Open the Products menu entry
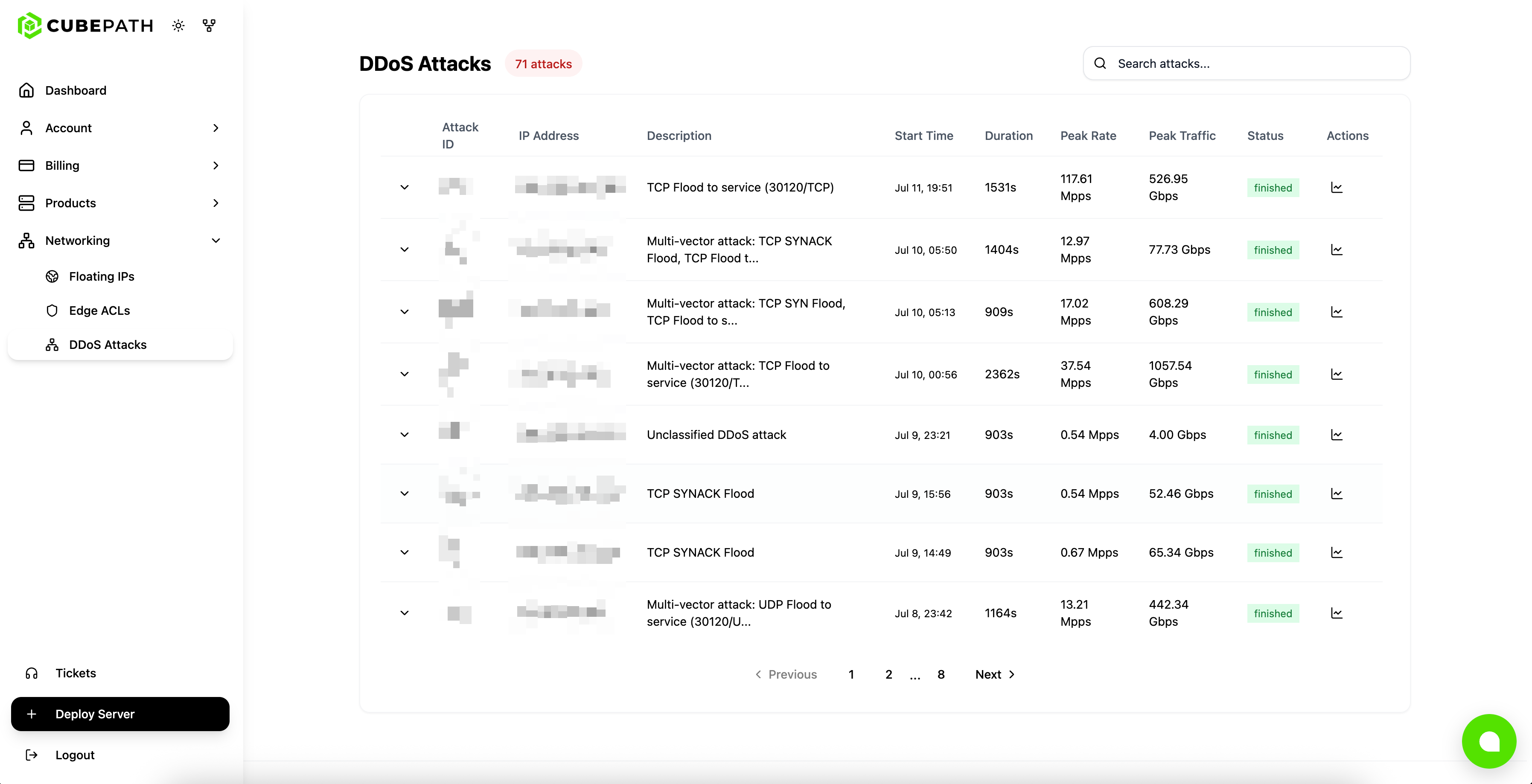This screenshot has width=1532, height=784. 70,203
